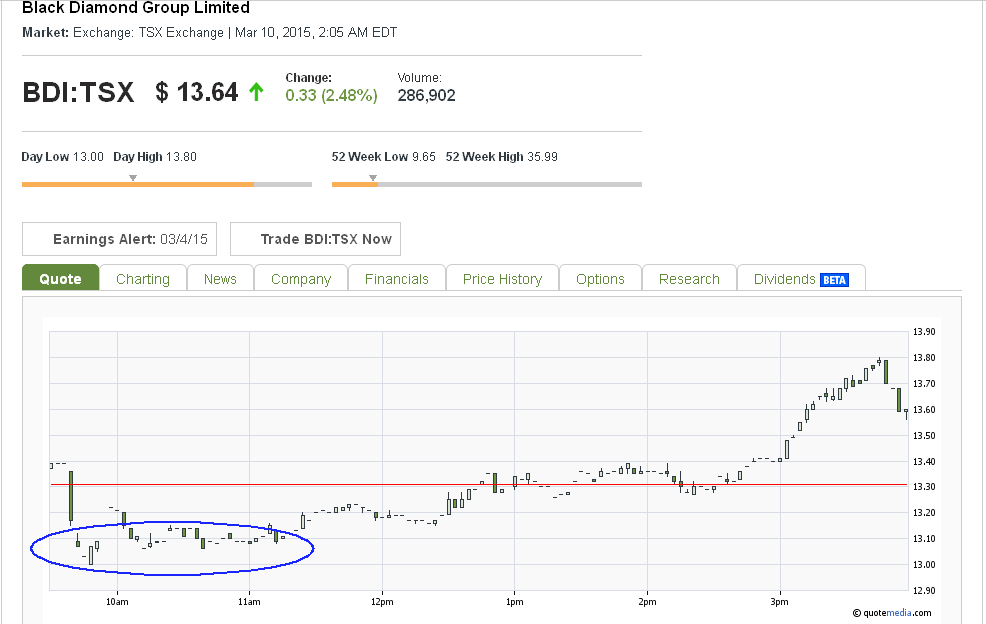Select the Quote tab
The image size is (986, 624).
coord(60,277)
